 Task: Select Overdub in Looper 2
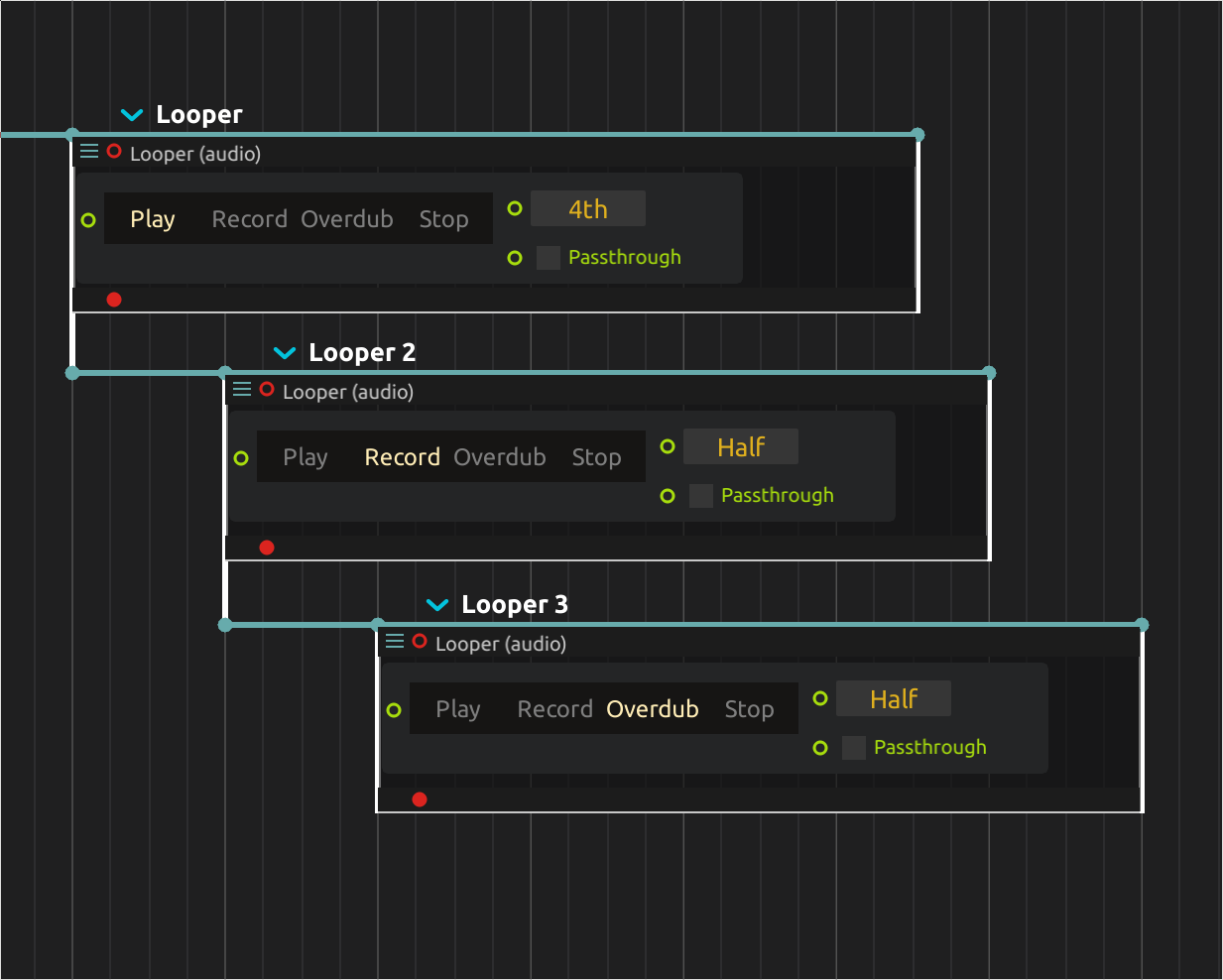(500, 457)
